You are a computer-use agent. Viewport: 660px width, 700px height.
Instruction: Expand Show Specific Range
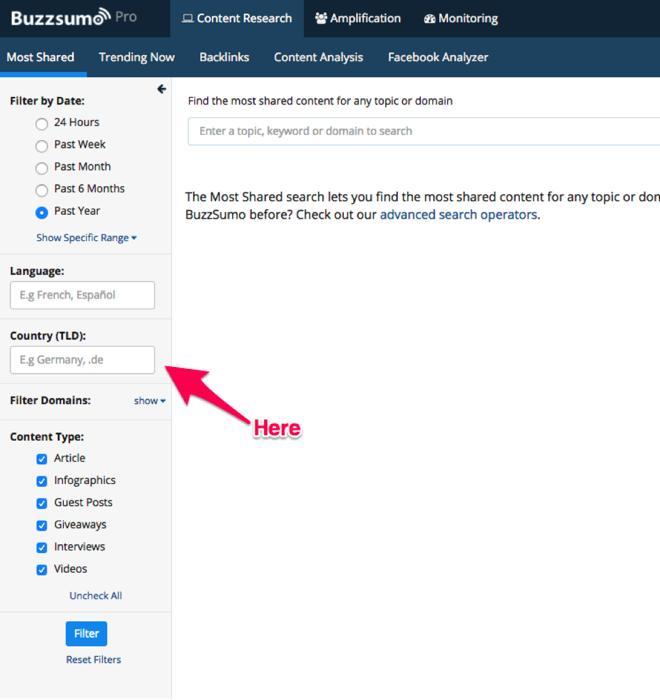(x=87, y=238)
